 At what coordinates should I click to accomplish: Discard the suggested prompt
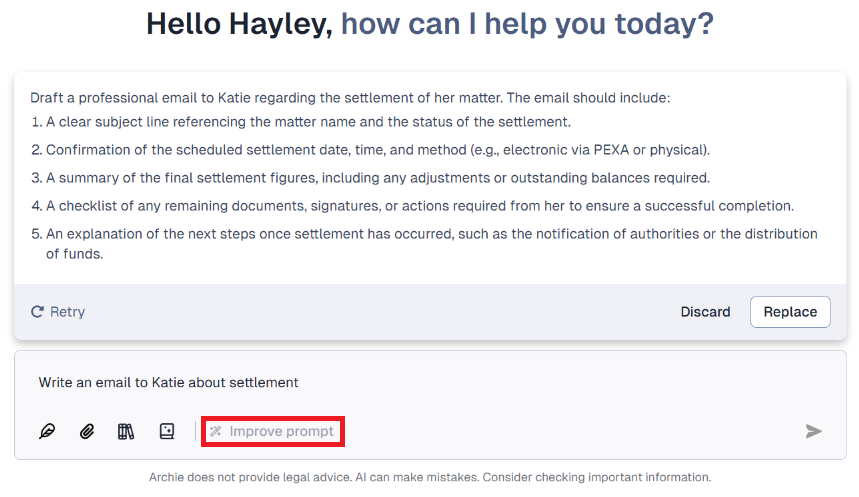(x=705, y=312)
